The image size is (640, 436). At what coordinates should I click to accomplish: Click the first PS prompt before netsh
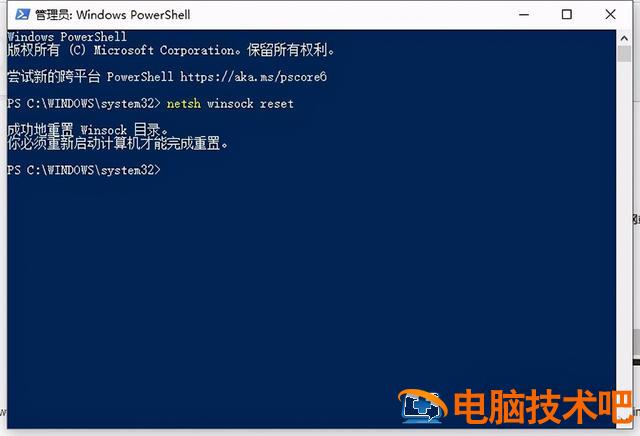coord(84,104)
